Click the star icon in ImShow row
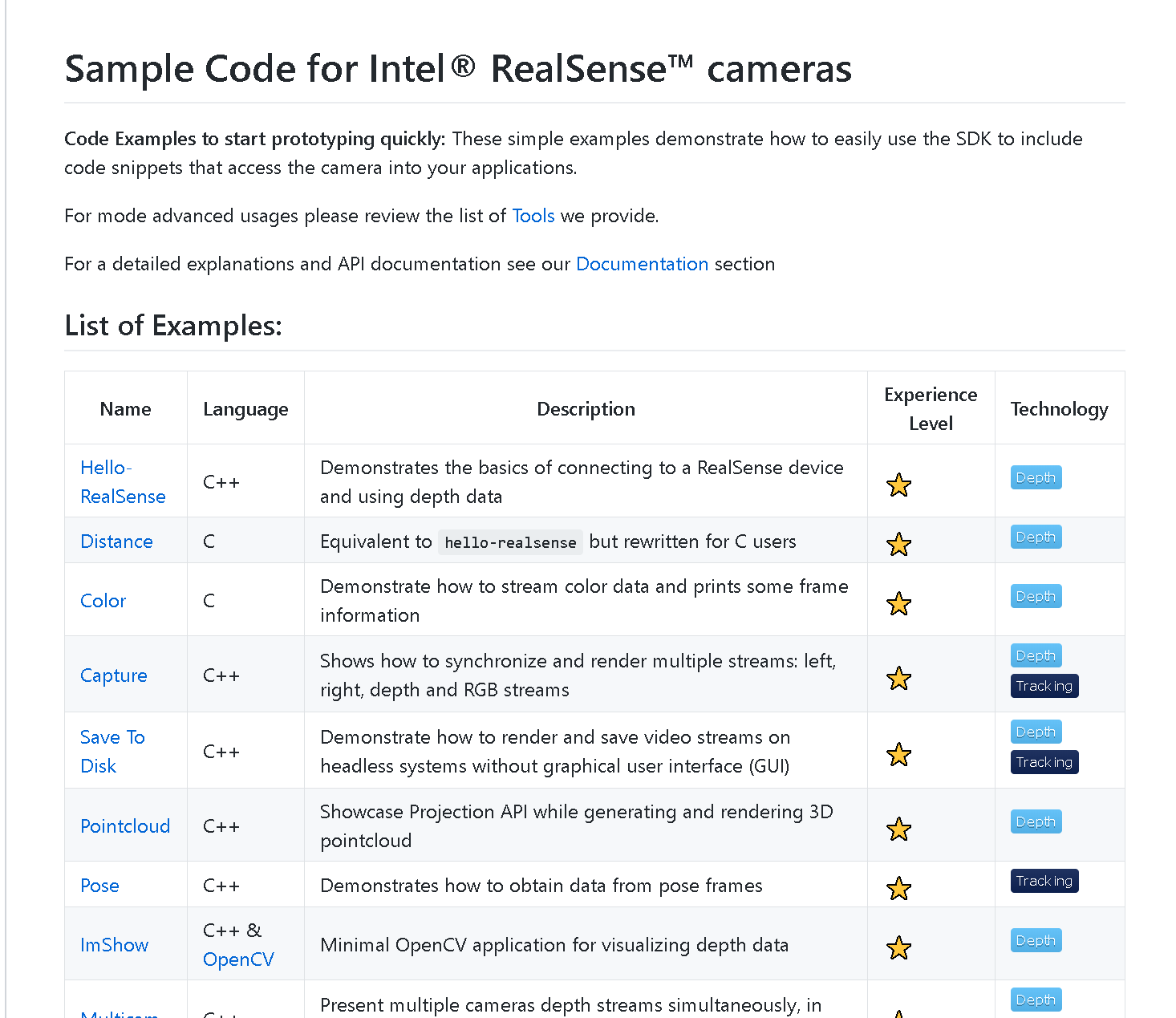Viewport: 1176px width, 1018px height. (898, 947)
